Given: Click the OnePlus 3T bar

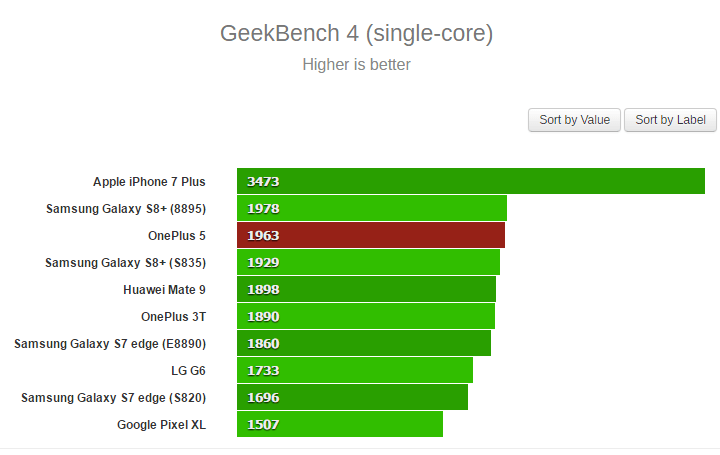Looking at the screenshot, I should [366, 316].
